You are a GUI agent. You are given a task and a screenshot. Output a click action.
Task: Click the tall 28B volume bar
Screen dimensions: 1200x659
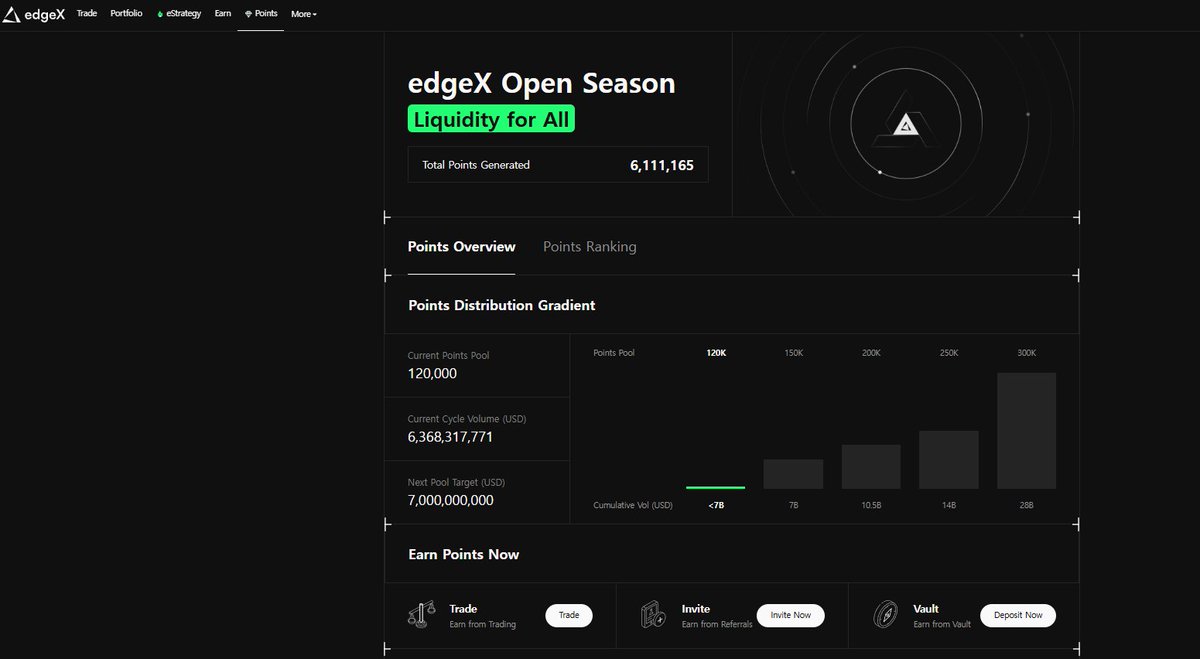pyautogui.click(x=1027, y=431)
